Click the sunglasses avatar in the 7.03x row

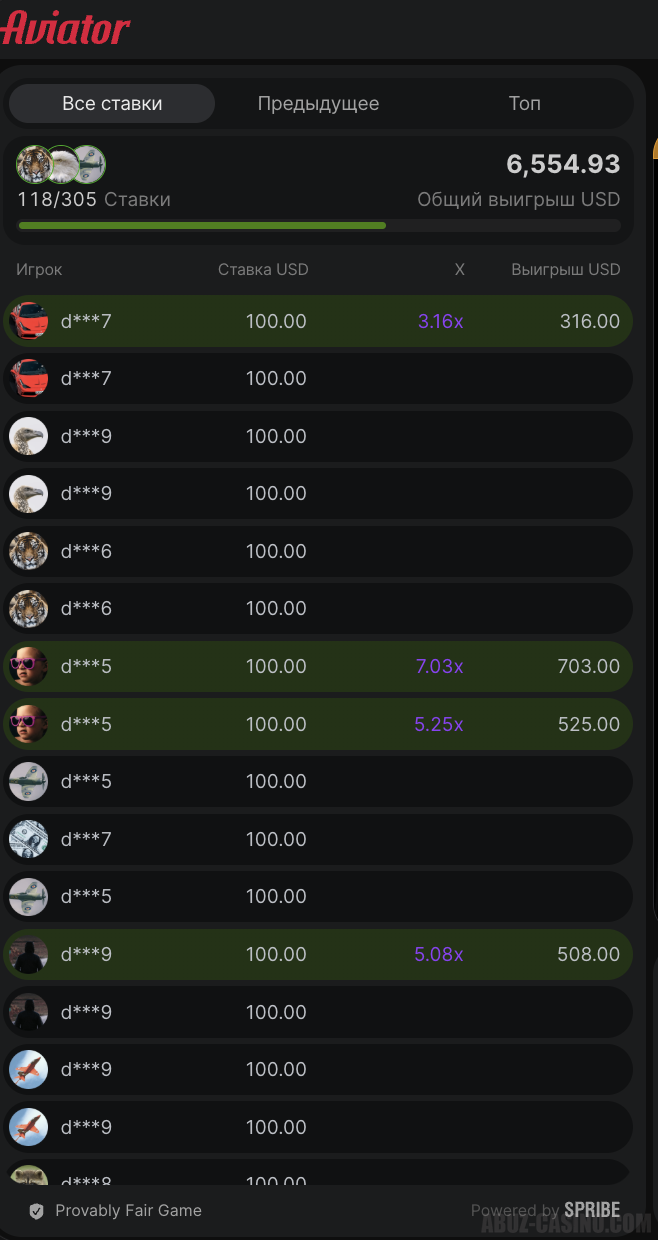29,666
